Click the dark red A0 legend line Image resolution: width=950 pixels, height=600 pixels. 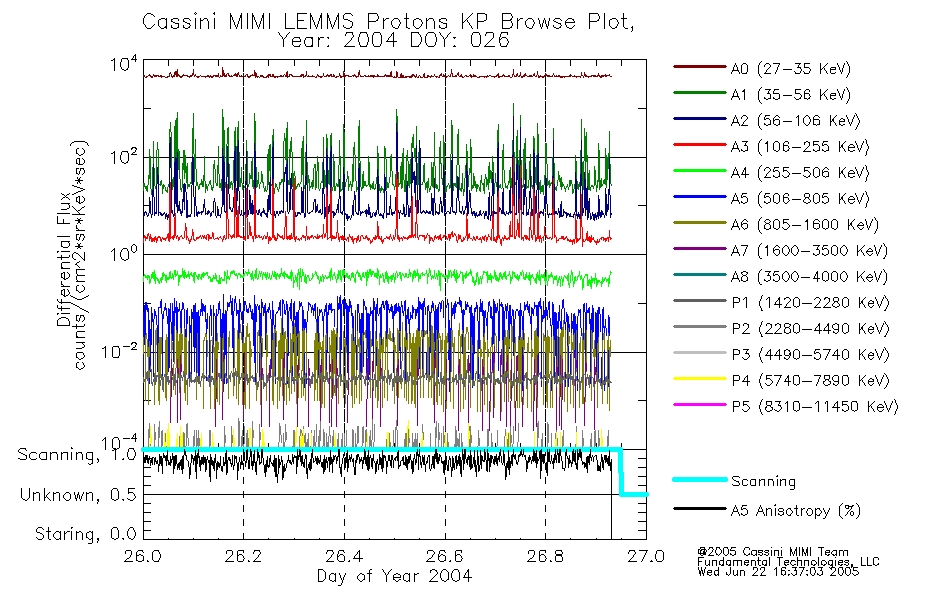(x=699, y=67)
